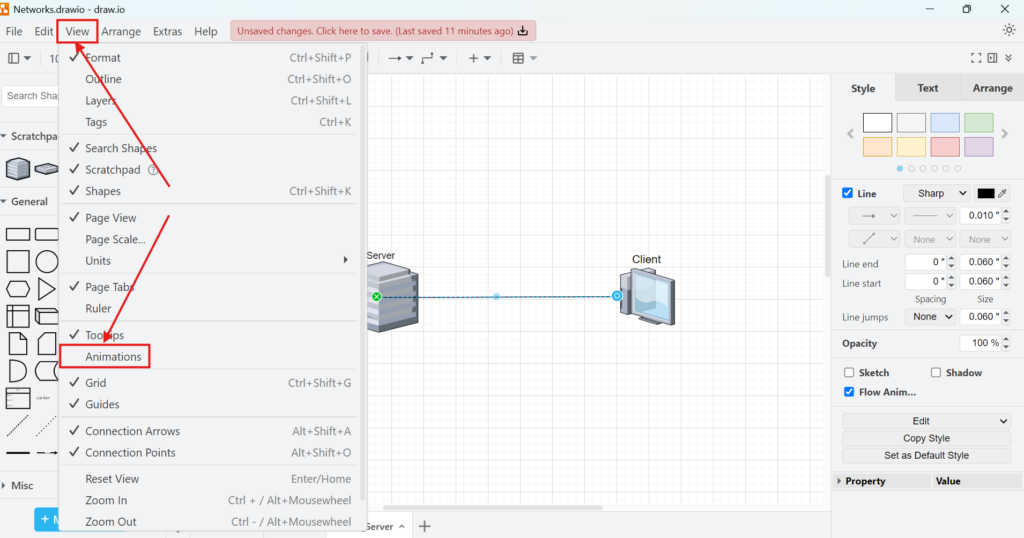Click the Server shape on the canvas

pyautogui.click(x=392, y=298)
